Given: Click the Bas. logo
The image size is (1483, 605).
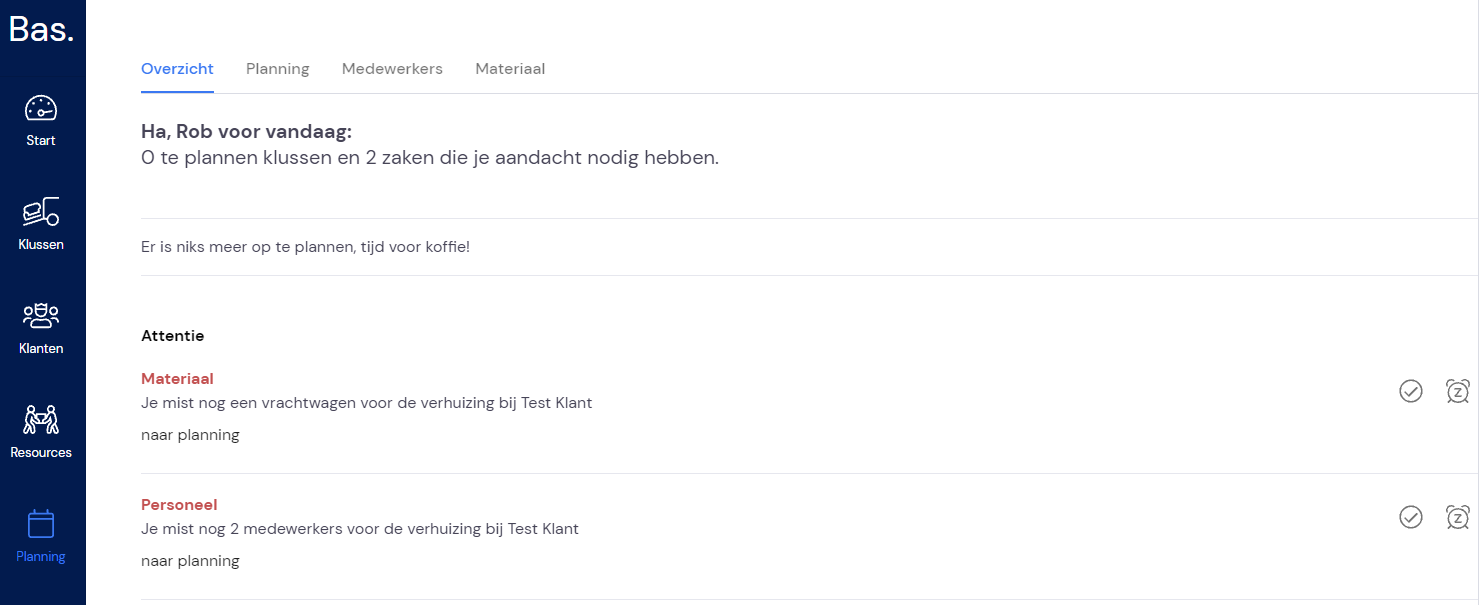Looking at the screenshot, I should 41,29.
